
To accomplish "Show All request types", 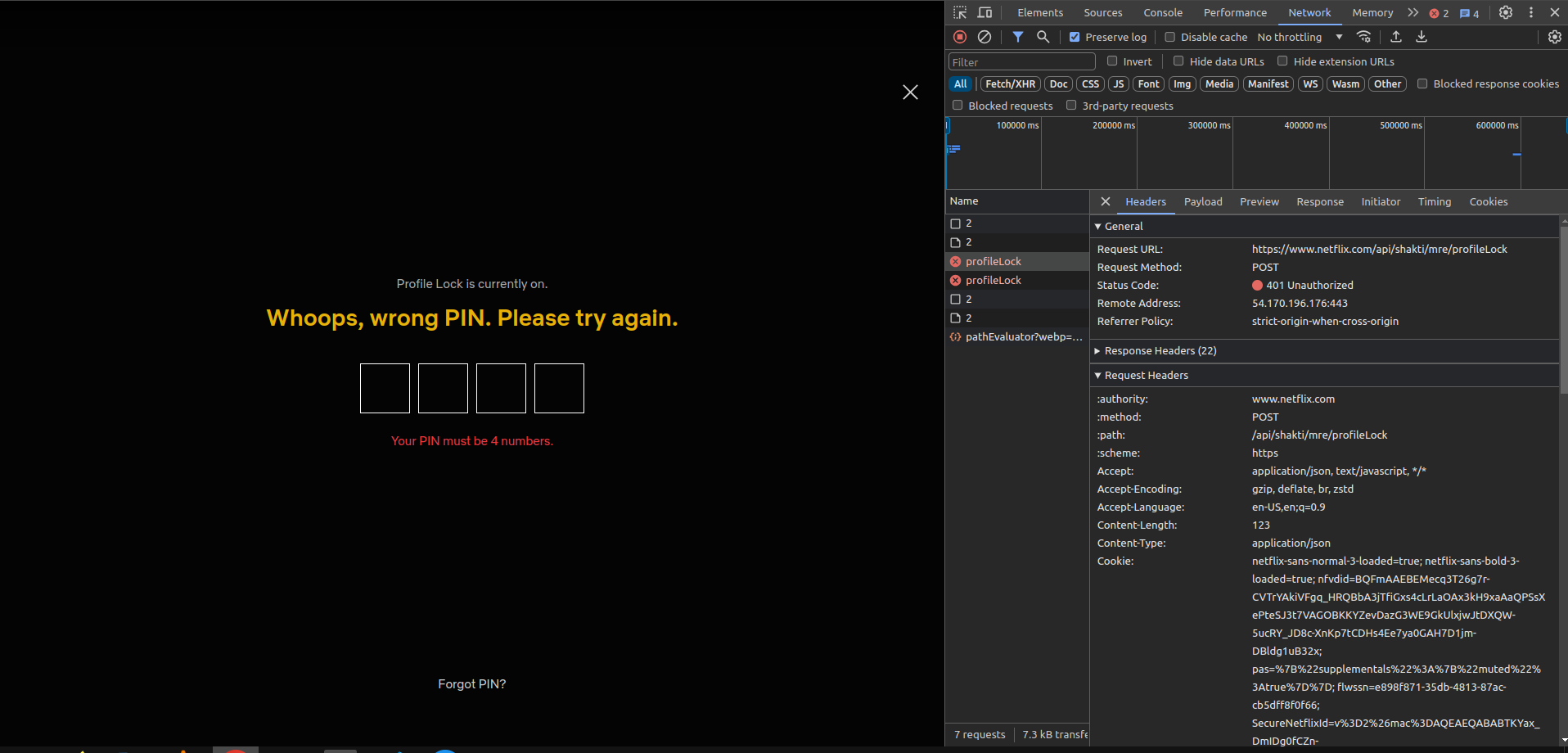I will [x=960, y=83].
